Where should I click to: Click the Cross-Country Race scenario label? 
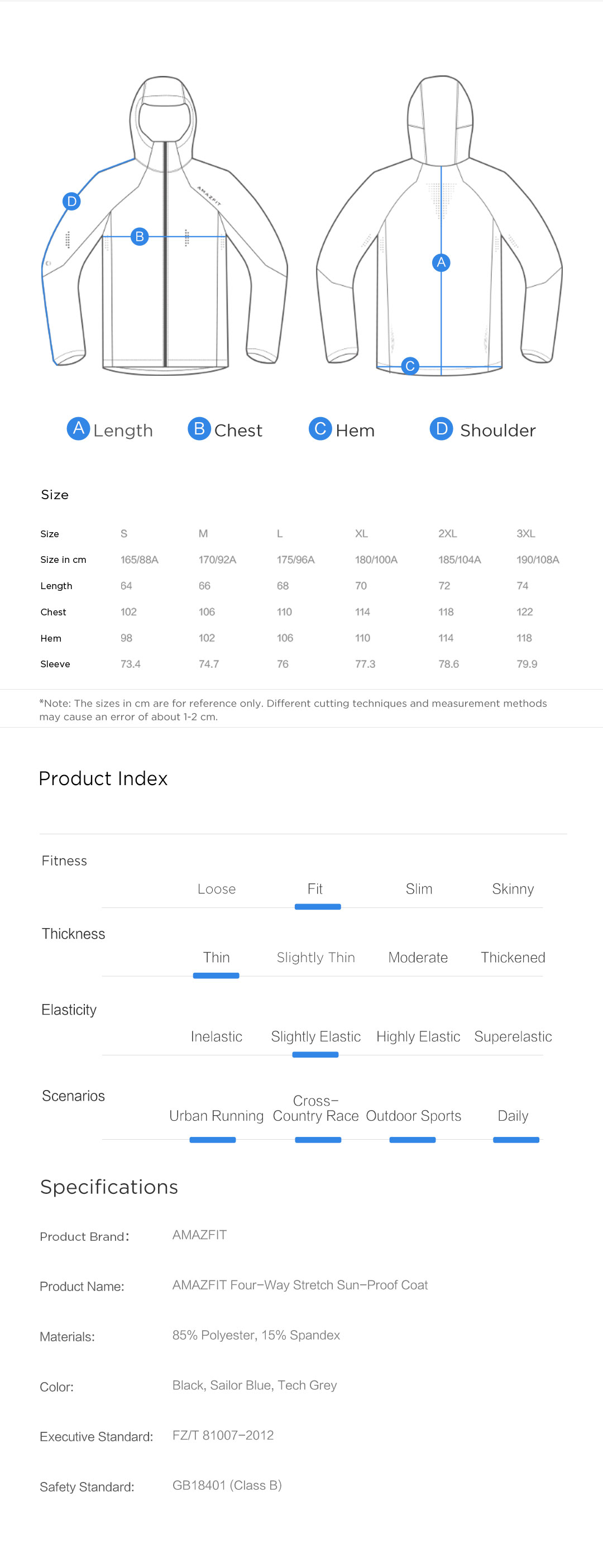315,1108
